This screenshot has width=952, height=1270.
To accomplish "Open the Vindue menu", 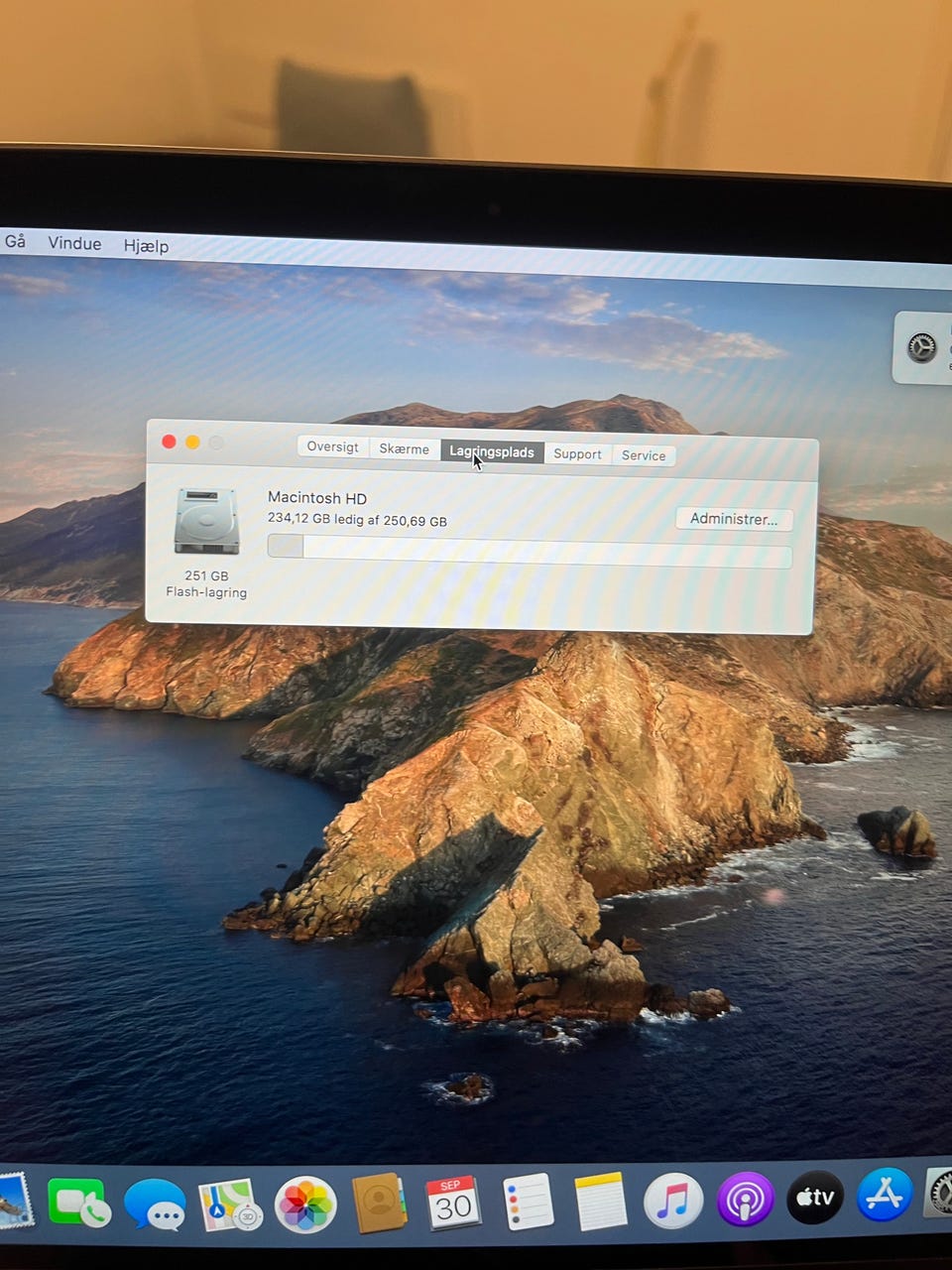I will [x=74, y=243].
